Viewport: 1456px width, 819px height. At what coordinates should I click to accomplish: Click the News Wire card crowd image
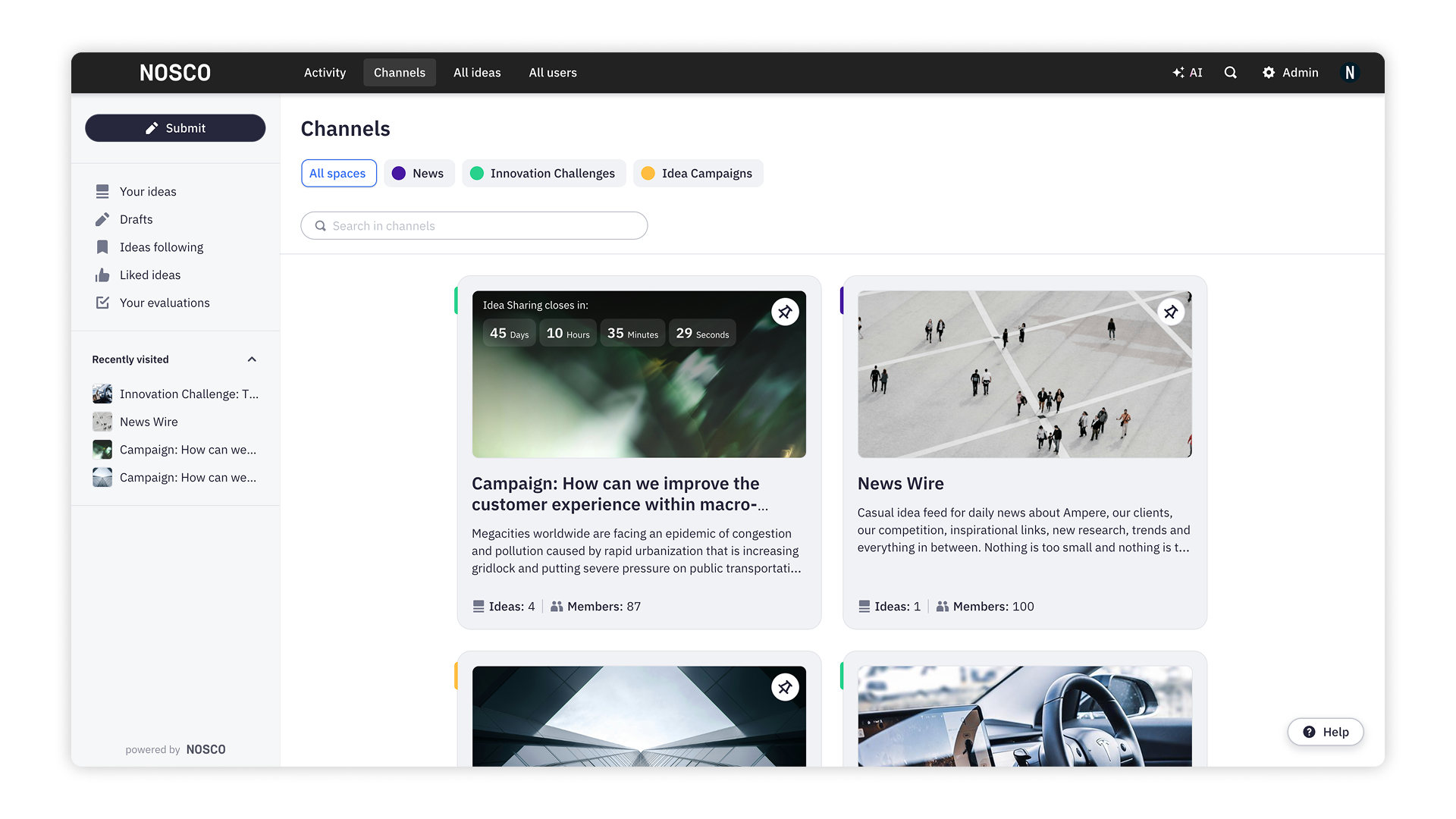click(1025, 375)
